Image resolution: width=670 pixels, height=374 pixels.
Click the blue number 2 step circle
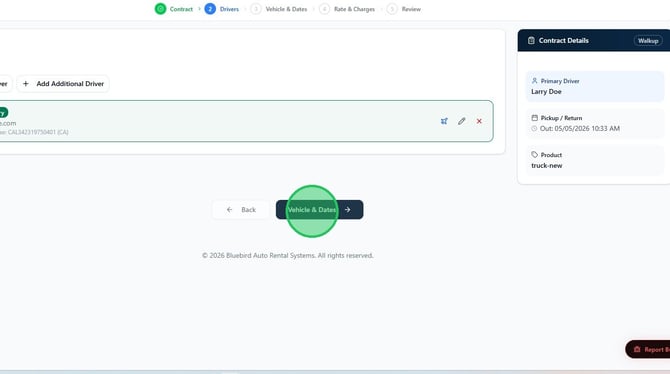pos(210,9)
